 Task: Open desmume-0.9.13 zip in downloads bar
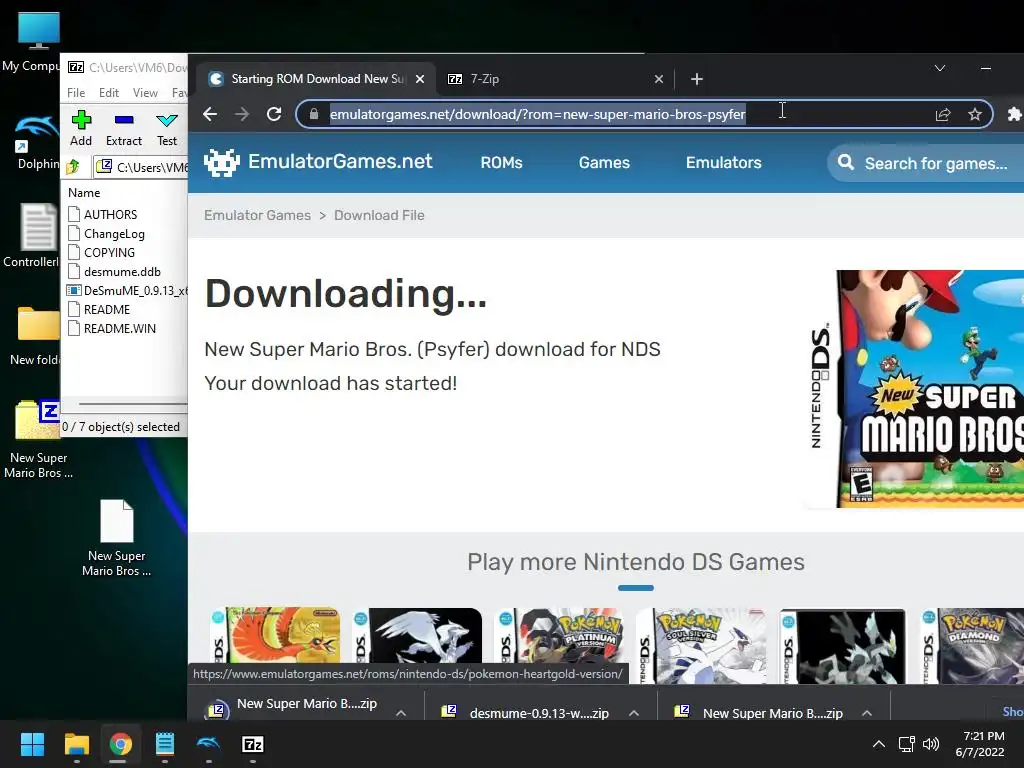click(x=526, y=712)
